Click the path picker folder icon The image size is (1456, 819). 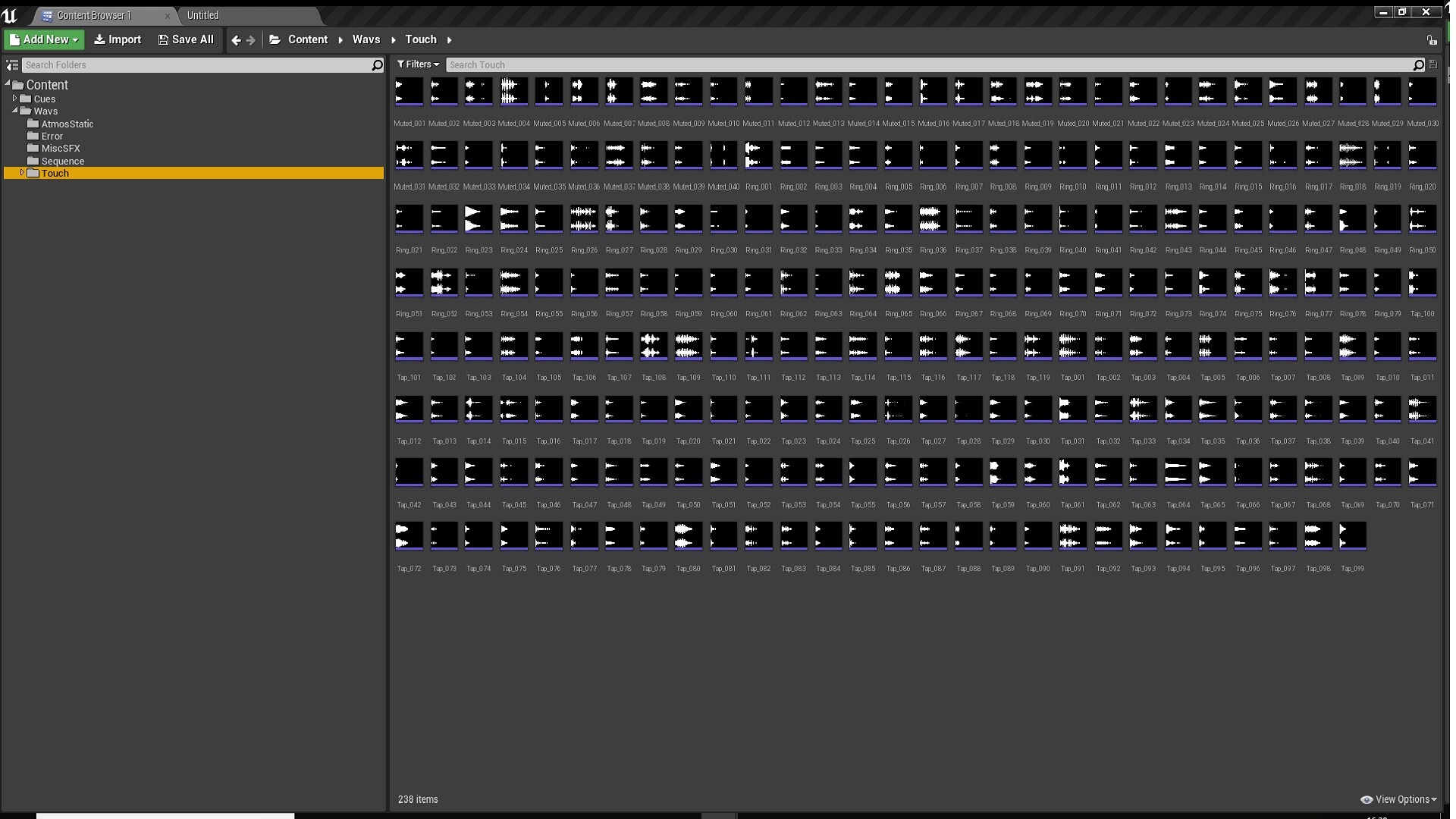(x=275, y=40)
